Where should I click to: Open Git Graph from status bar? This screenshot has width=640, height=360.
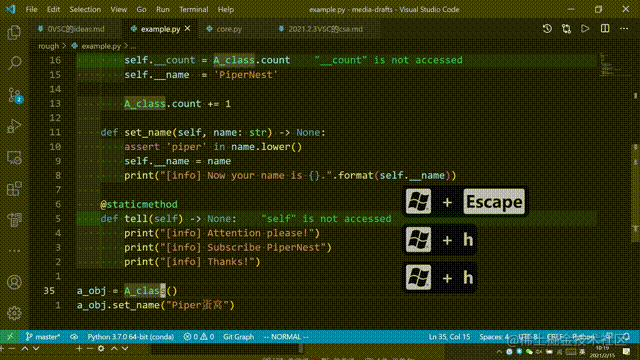tap(238, 337)
